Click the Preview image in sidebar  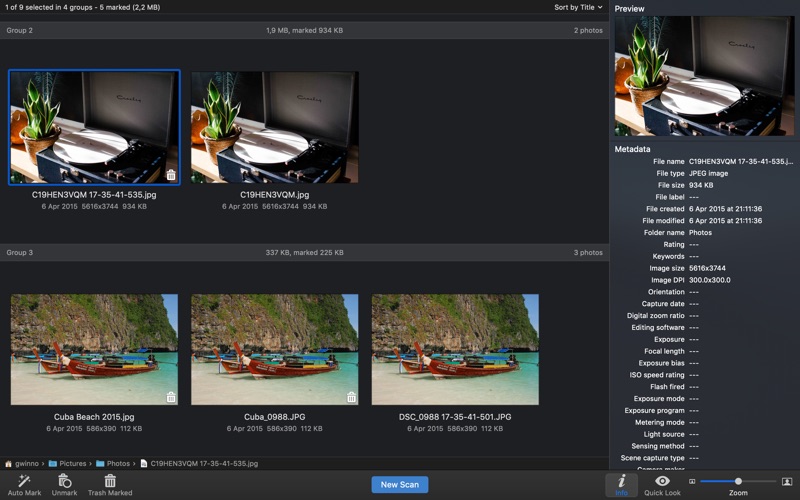pyautogui.click(x=704, y=76)
